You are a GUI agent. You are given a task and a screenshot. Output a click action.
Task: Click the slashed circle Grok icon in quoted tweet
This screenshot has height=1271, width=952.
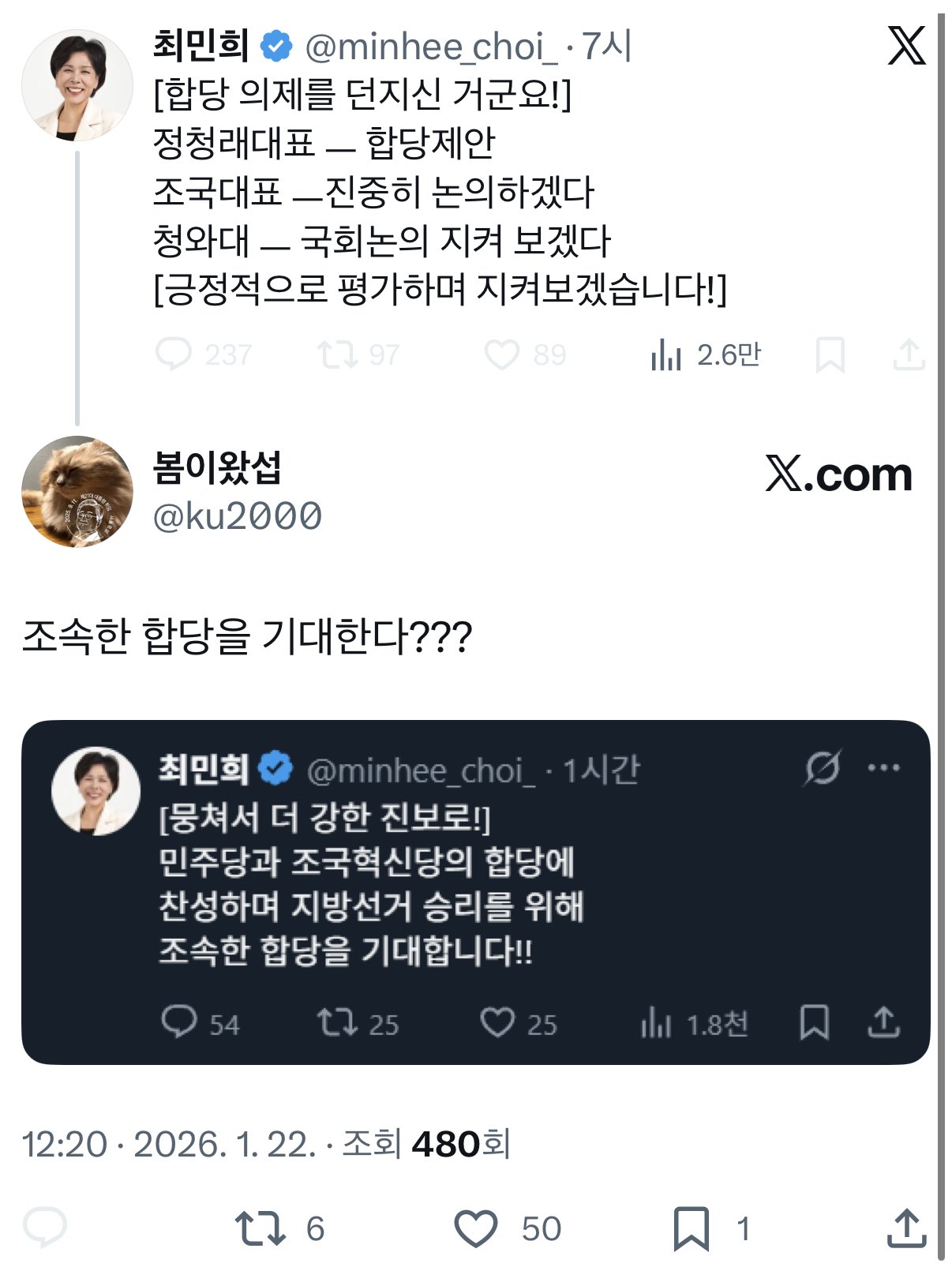pyautogui.click(x=822, y=767)
